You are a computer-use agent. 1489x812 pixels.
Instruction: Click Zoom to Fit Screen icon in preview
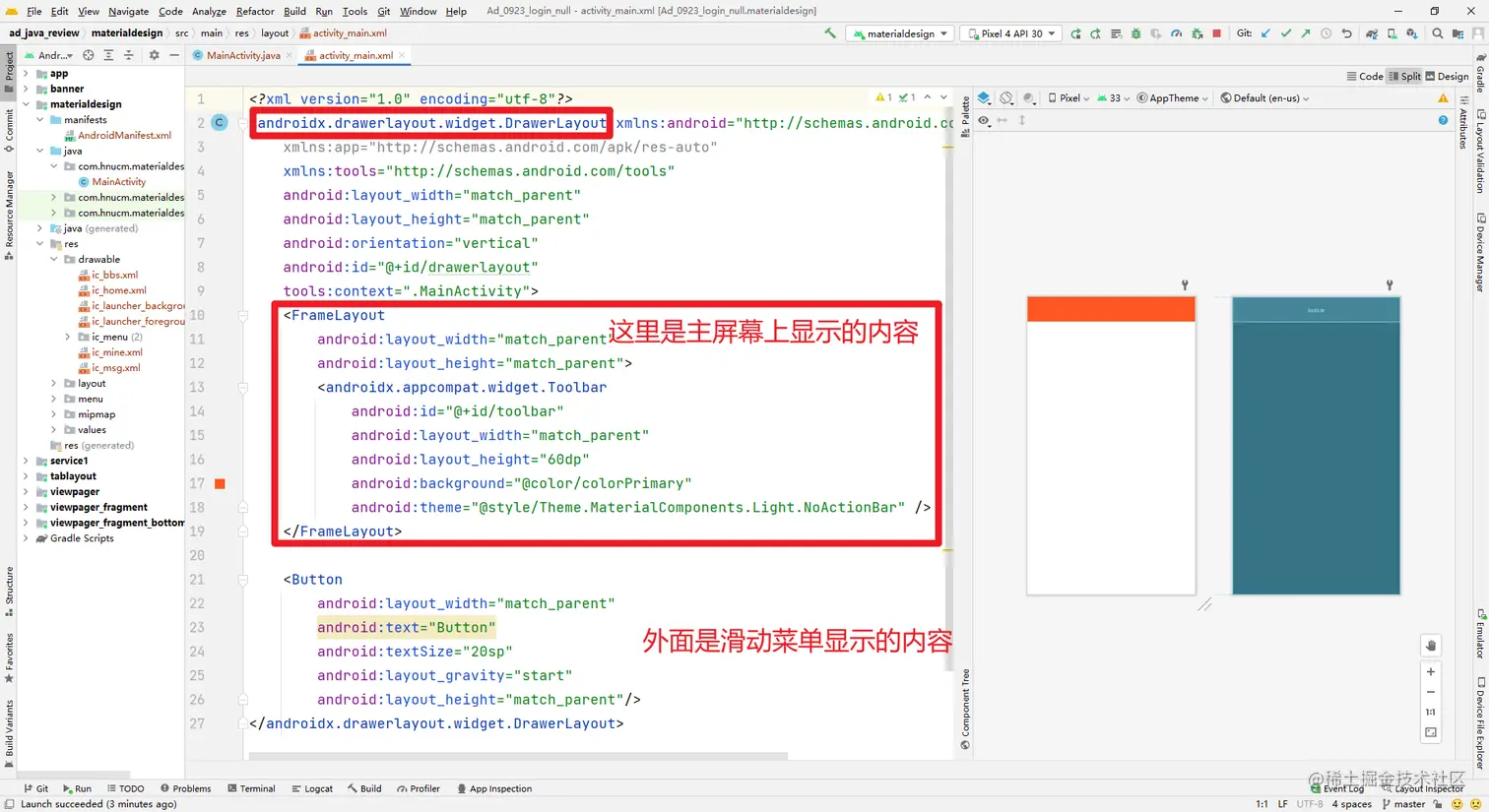[x=1431, y=733]
